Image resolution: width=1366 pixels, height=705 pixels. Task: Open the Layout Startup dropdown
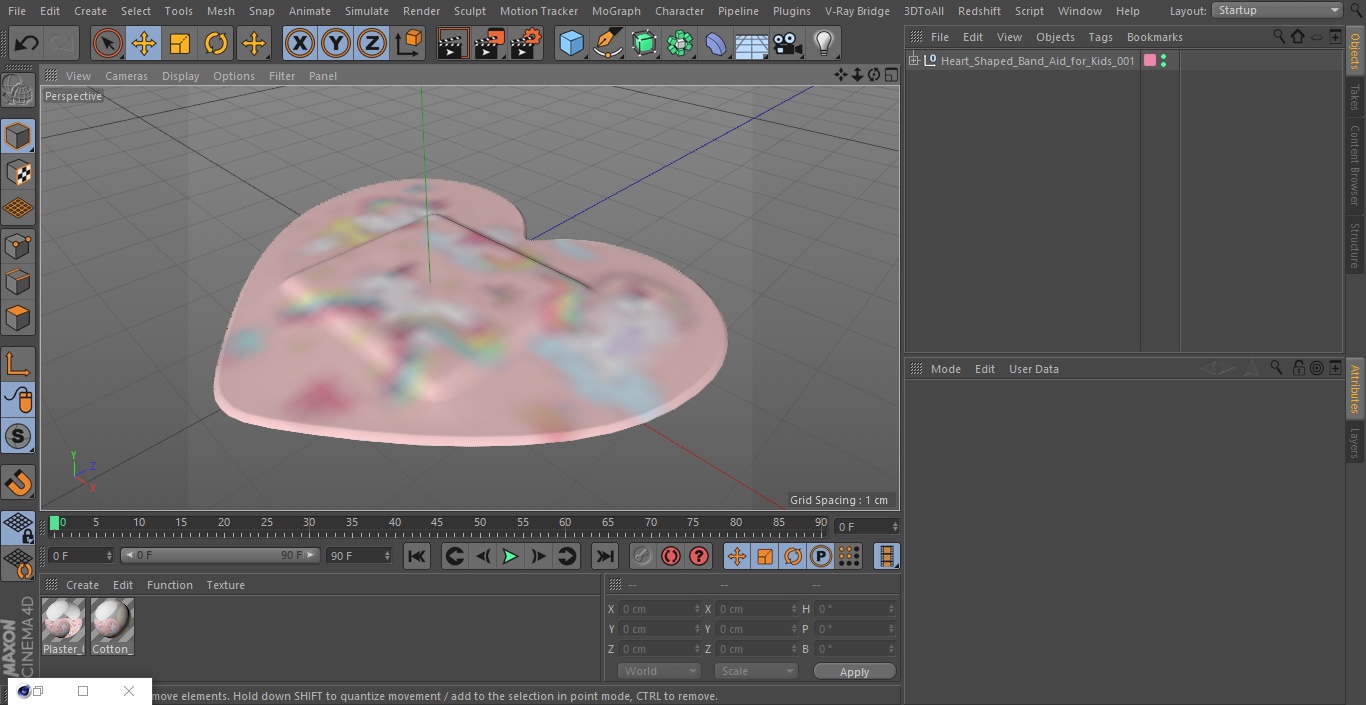pos(1277,10)
